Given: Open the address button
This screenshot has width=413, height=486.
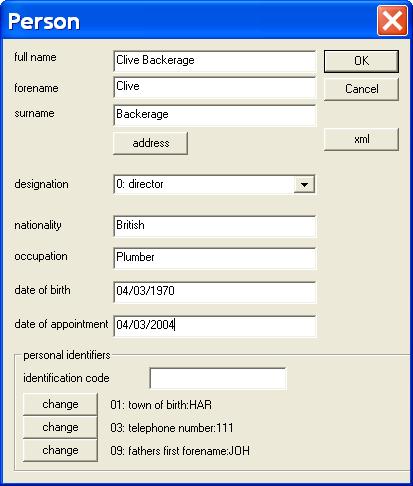Looking at the screenshot, I should click(150, 143).
